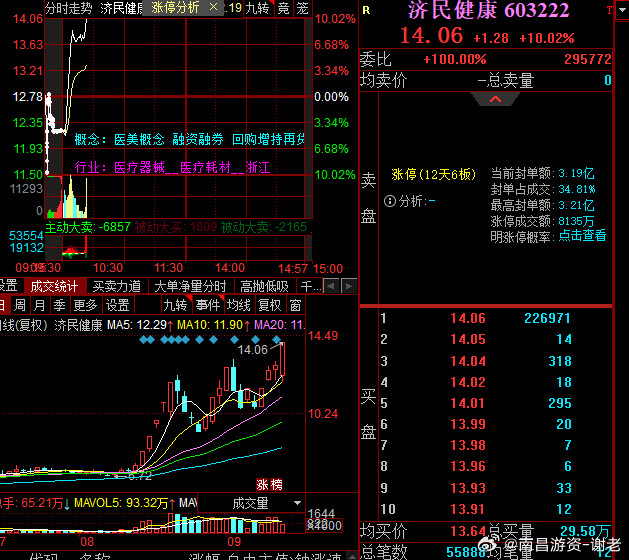Select buy level 5 price 14.01

point(468,403)
